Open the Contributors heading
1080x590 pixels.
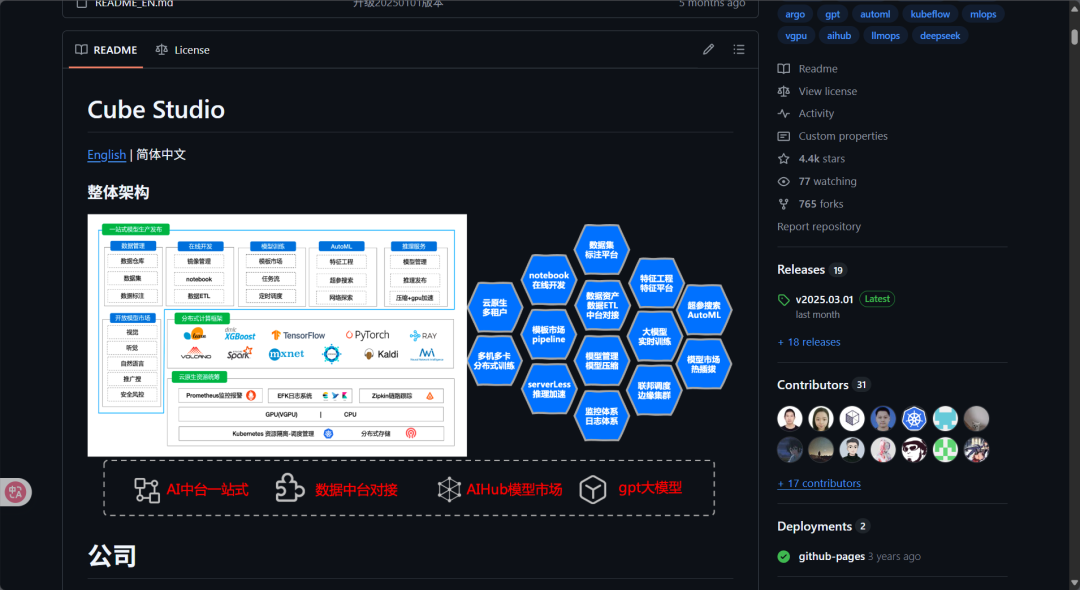813,385
